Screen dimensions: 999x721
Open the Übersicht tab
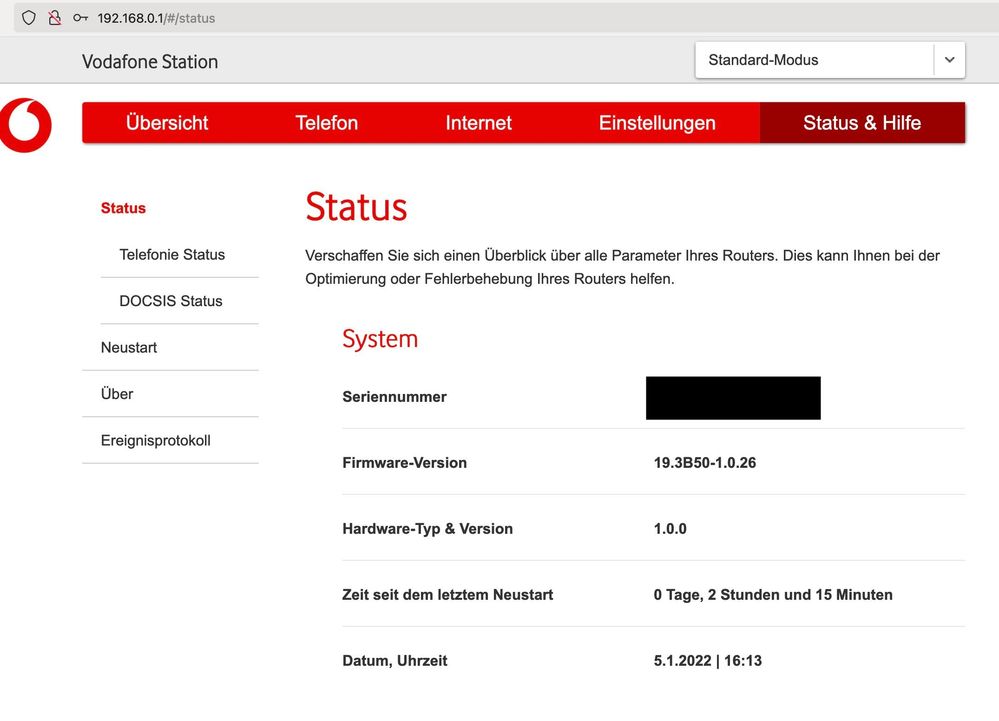click(167, 122)
